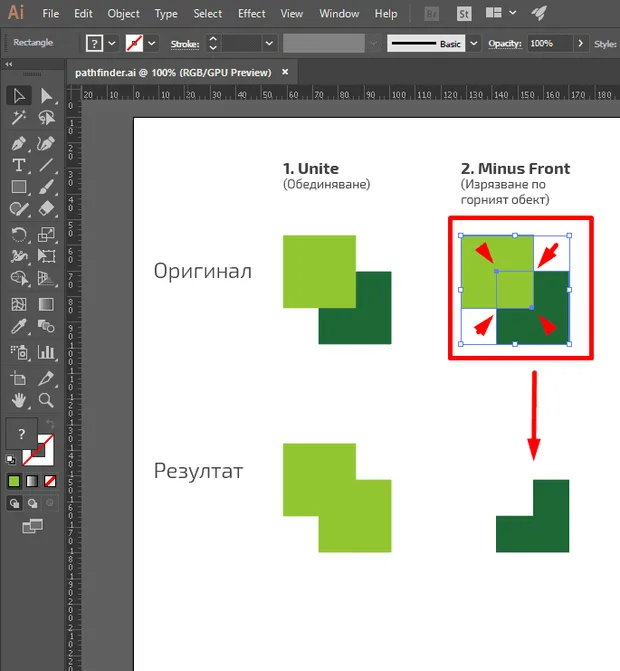The width and height of the screenshot is (620, 671).
Task: Select the Pen tool
Action: pyautogui.click(x=19, y=143)
